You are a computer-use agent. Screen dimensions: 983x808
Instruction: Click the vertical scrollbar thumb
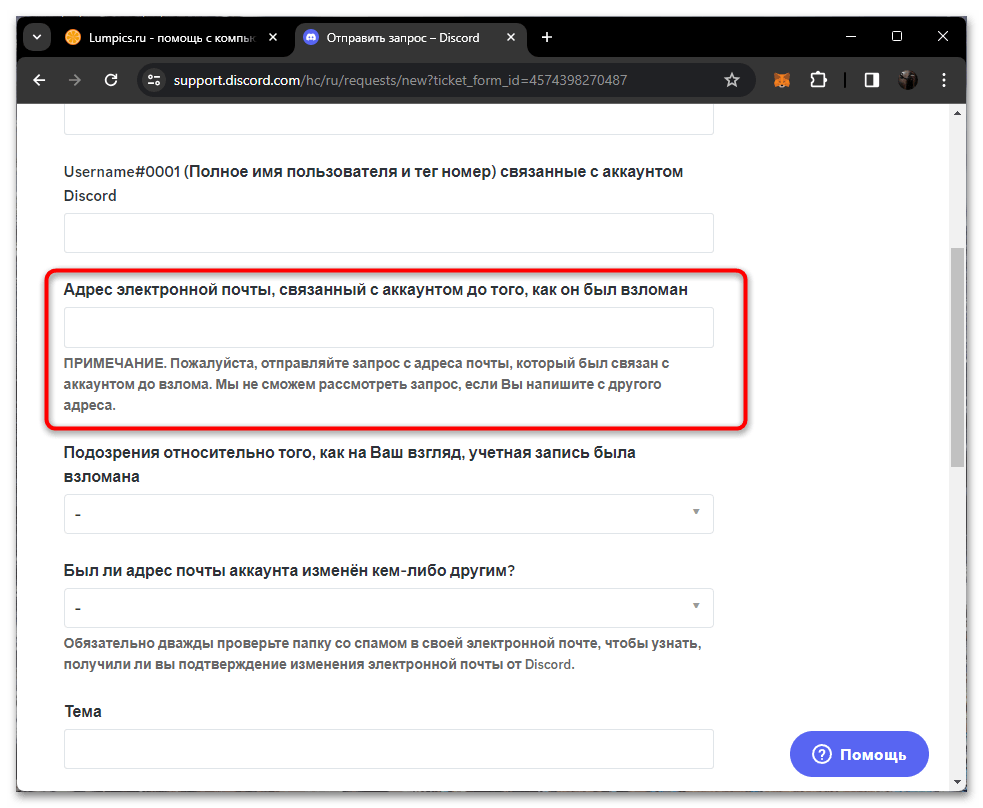[957, 357]
